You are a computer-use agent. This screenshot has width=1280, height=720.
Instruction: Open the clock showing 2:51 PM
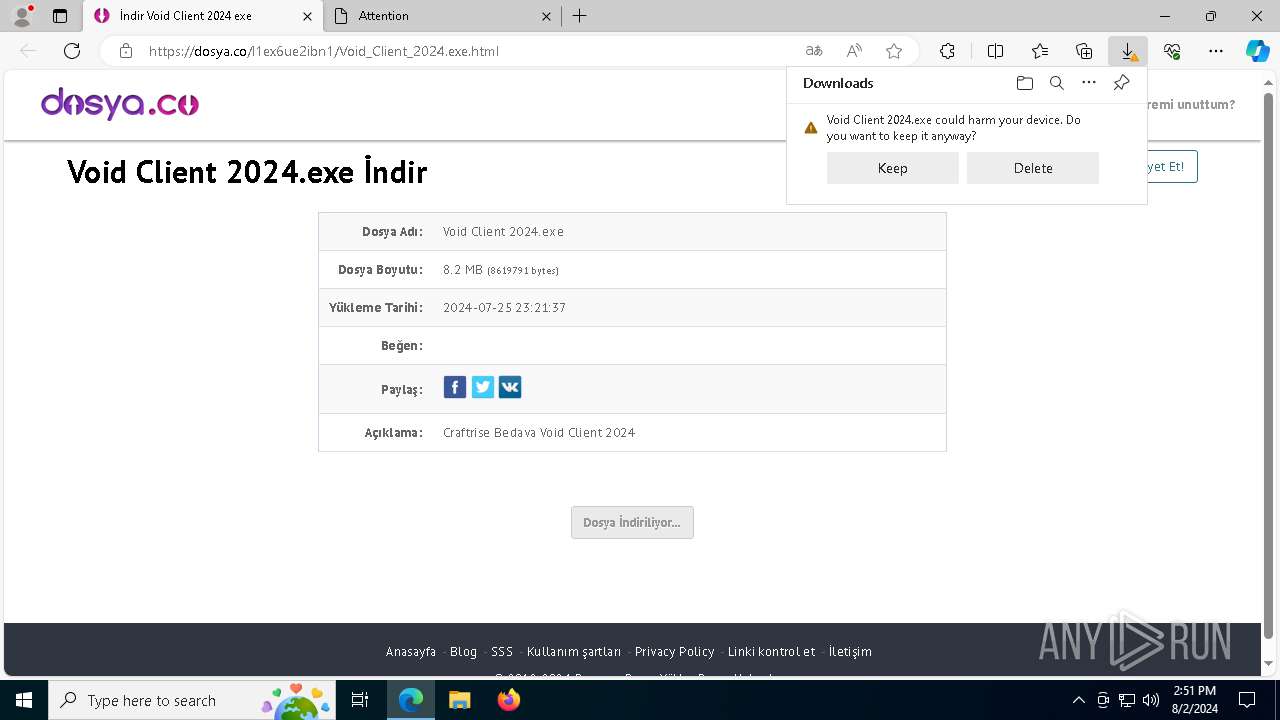(x=1195, y=700)
